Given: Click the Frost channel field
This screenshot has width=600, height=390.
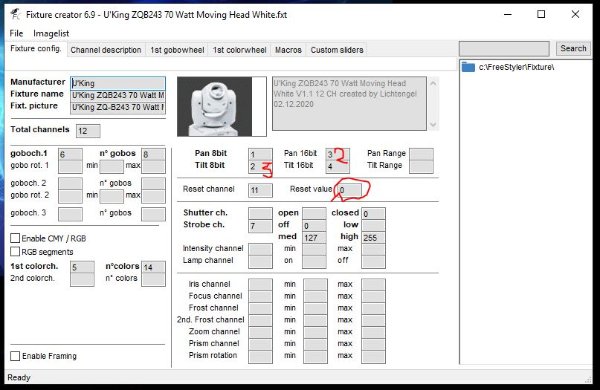Looking at the screenshot, I should coord(260,308).
